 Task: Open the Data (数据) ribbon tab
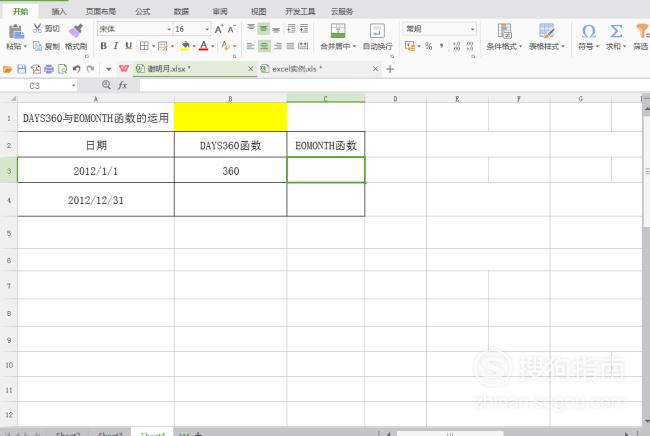coord(182,12)
